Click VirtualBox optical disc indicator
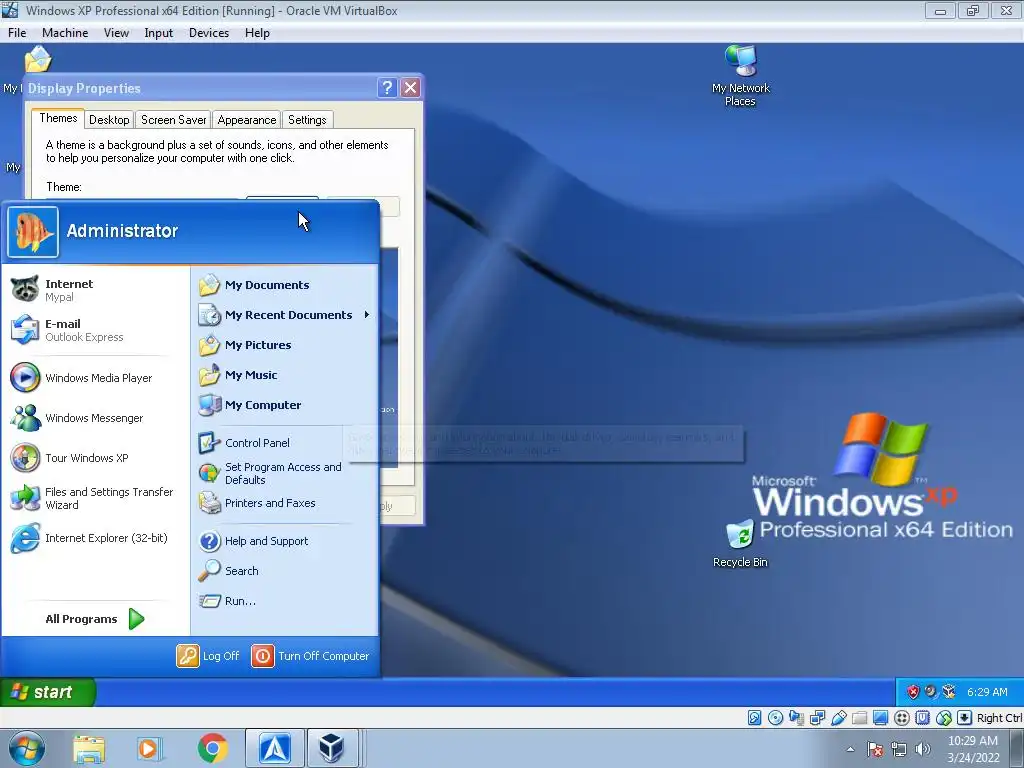The image size is (1024, 768). (x=775, y=718)
